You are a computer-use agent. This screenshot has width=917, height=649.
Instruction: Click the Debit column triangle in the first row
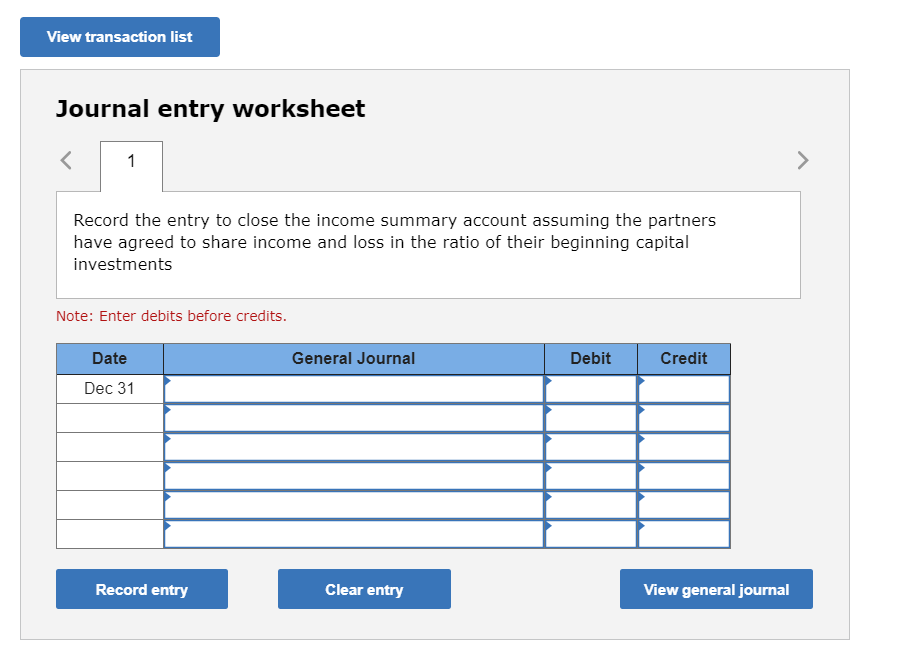[548, 382]
